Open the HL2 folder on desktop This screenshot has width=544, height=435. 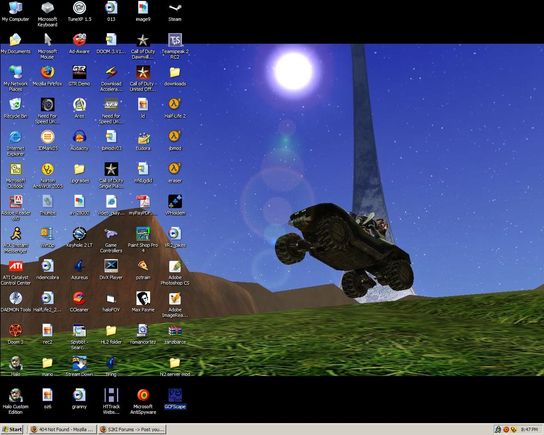click(111, 334)
